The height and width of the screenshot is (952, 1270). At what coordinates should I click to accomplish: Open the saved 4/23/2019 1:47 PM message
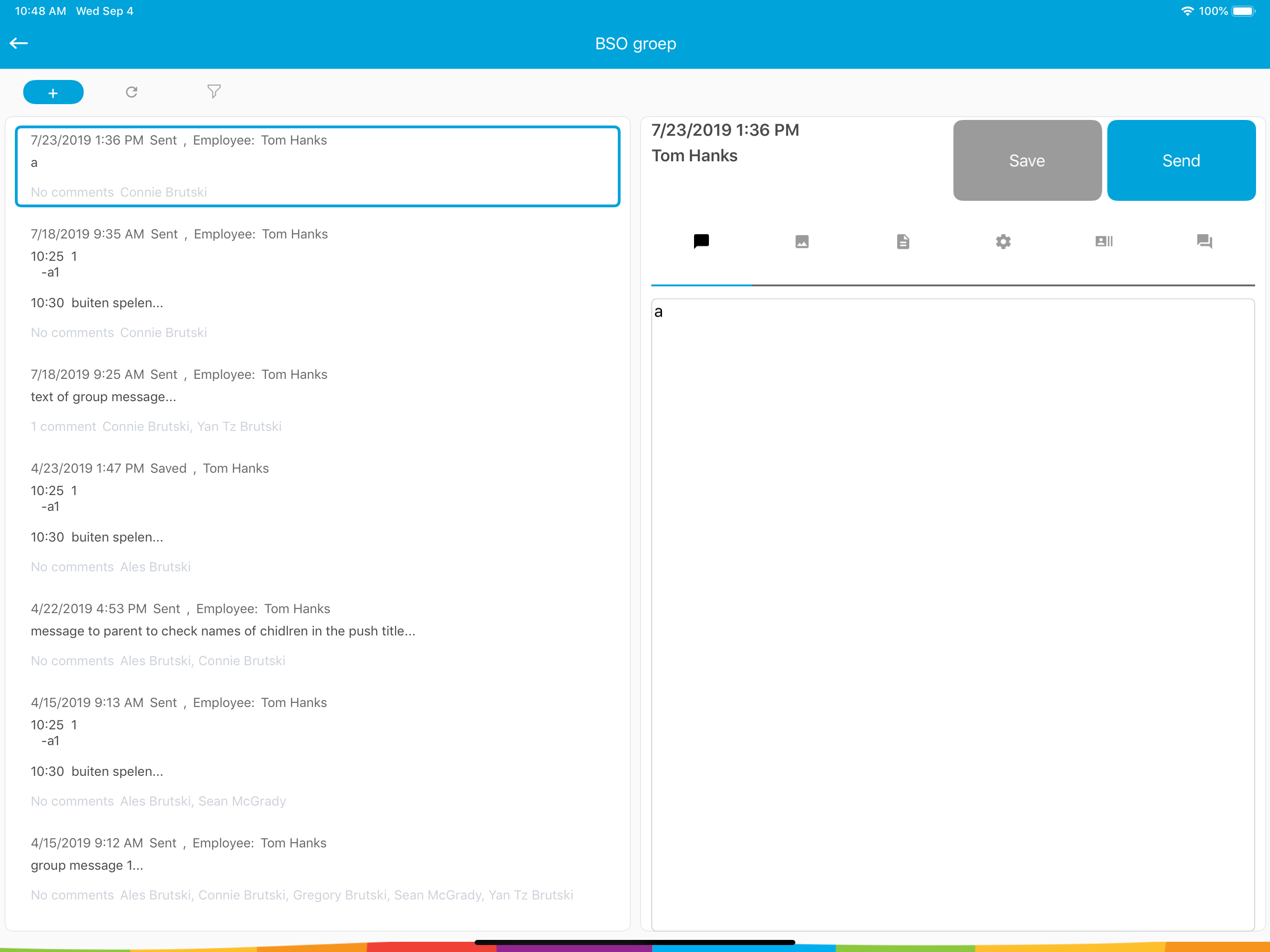click(x=317, y=517)
